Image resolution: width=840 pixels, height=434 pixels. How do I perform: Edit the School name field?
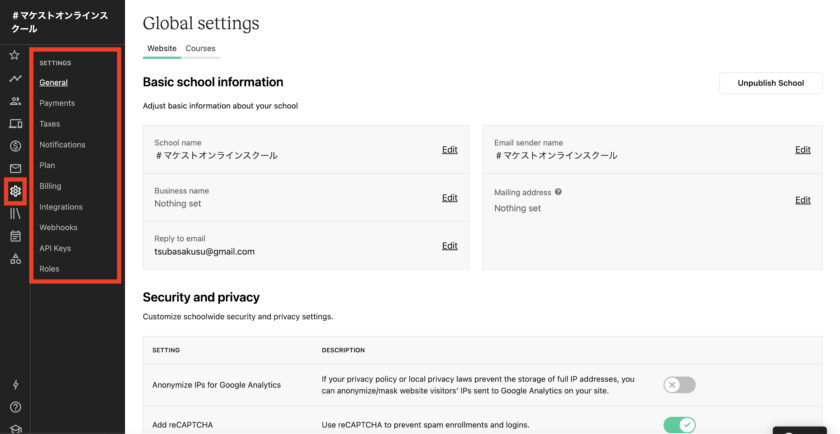coord(449,149)
